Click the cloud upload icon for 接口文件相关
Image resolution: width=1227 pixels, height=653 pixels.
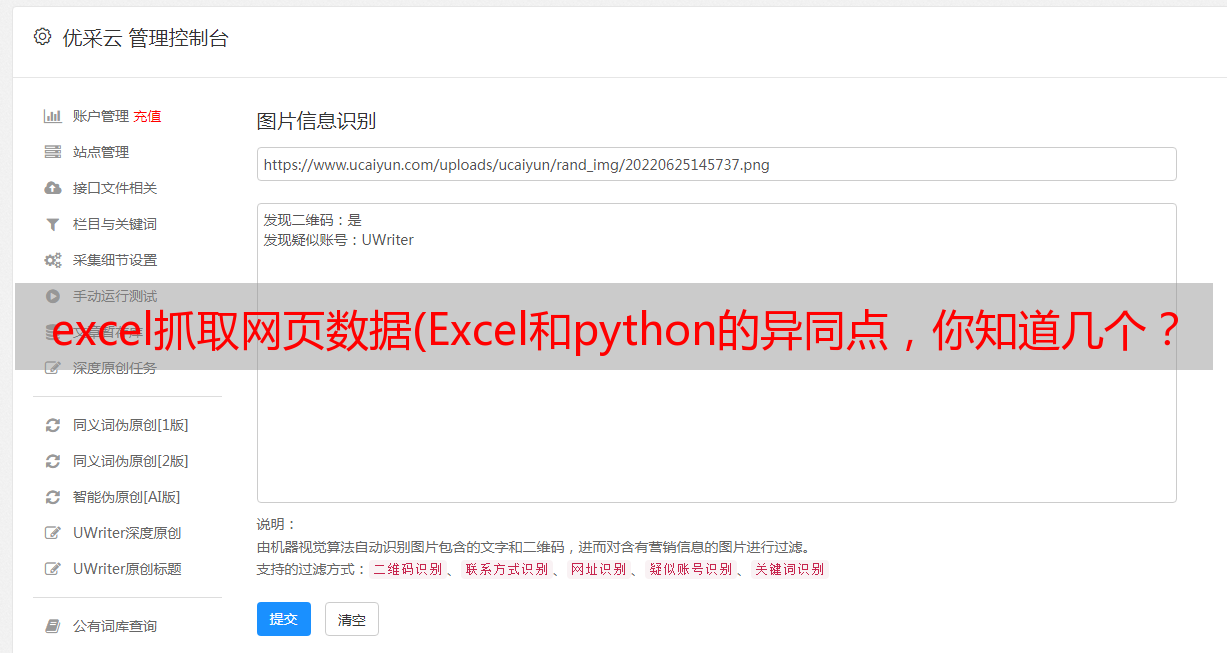tap(53, 188)
